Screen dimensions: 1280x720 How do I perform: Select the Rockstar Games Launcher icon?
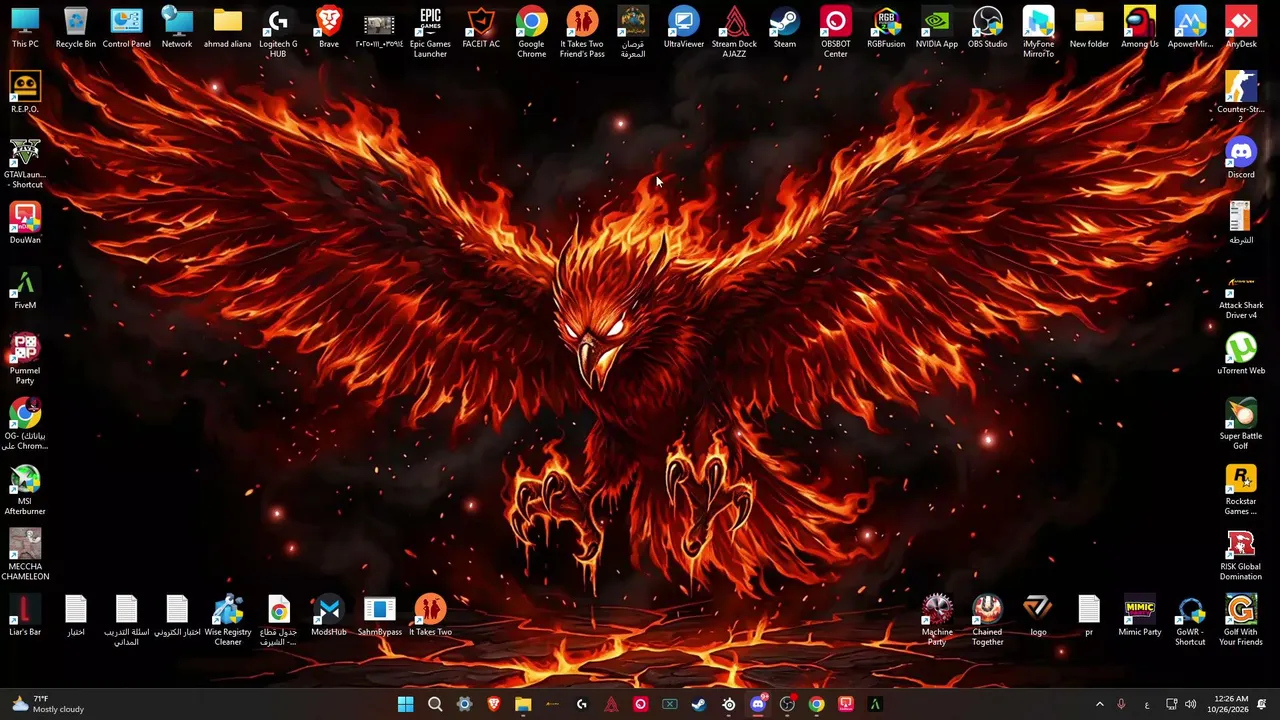coord(1241,490)
